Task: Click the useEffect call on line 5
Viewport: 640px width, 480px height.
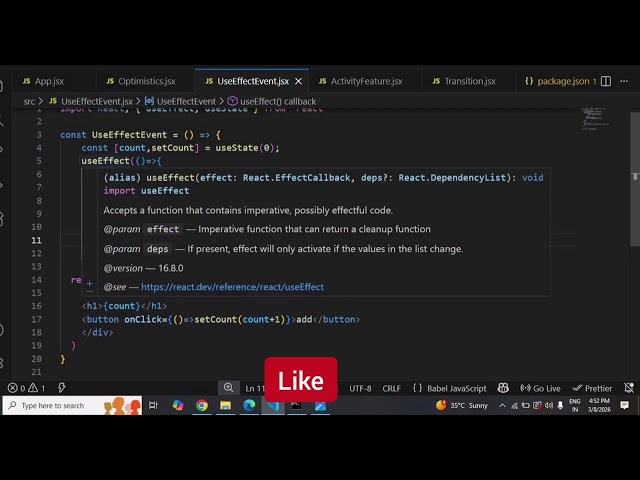Action: tap(105, 161)
